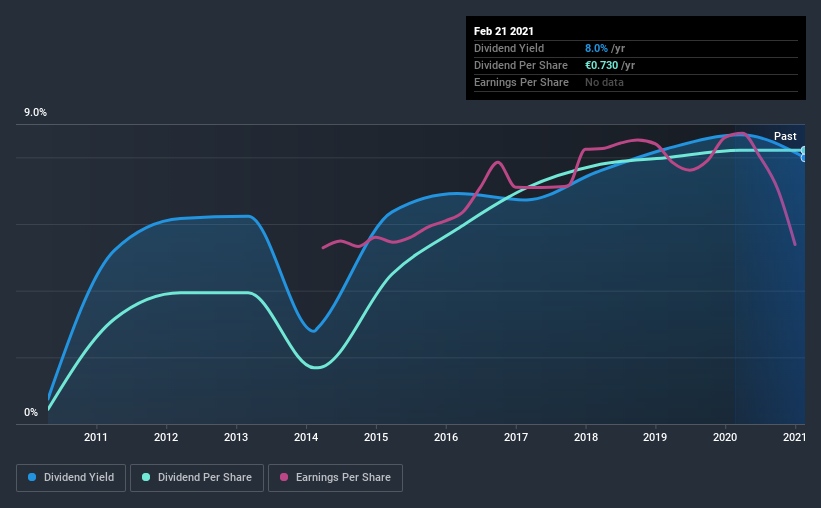The width and height of the screenshot is (821, 508).
Task: Click the teal Dividend Per Share legend dot
Action: point(146,477)
